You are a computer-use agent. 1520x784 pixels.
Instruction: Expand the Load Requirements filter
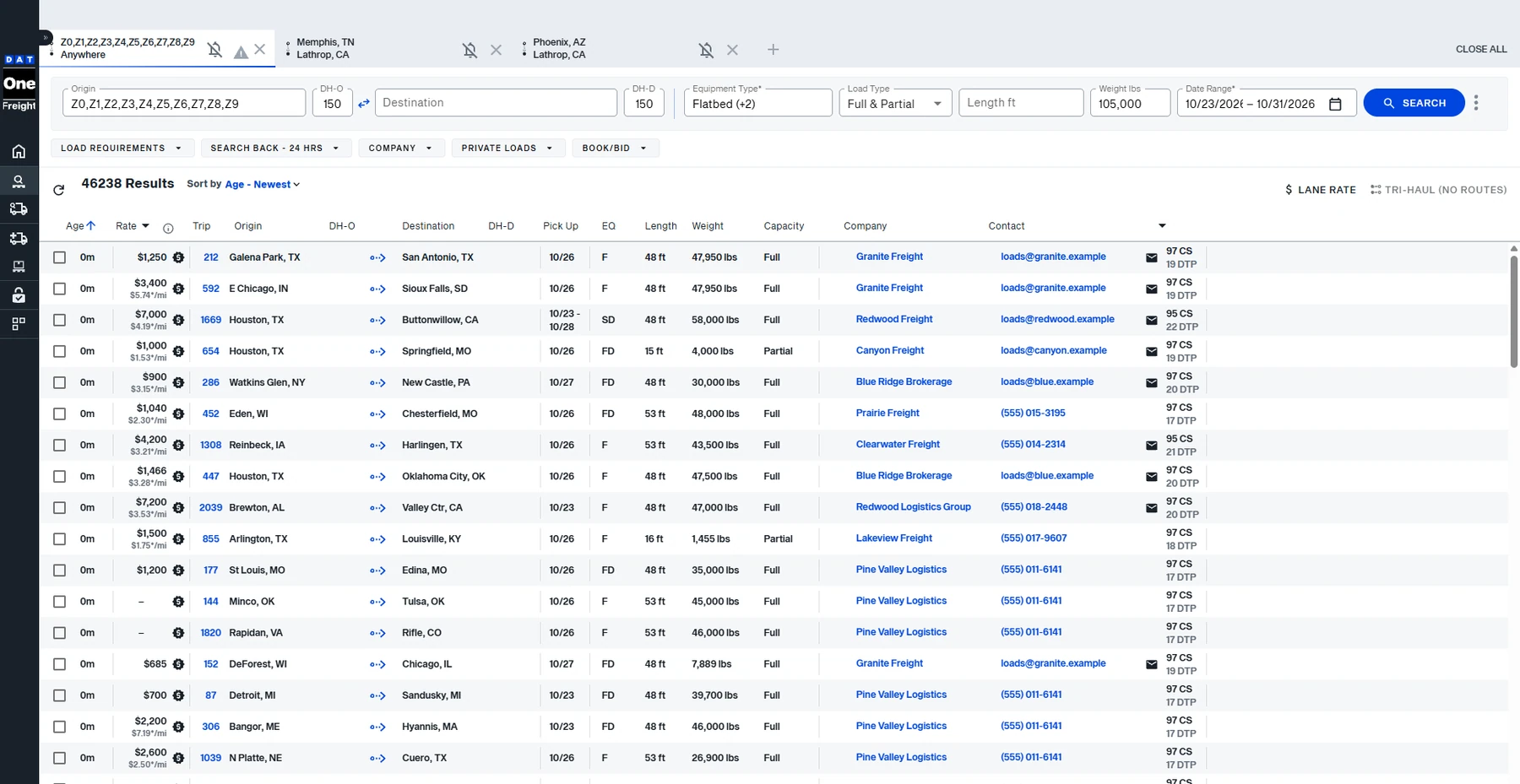[x=122, y=148]
